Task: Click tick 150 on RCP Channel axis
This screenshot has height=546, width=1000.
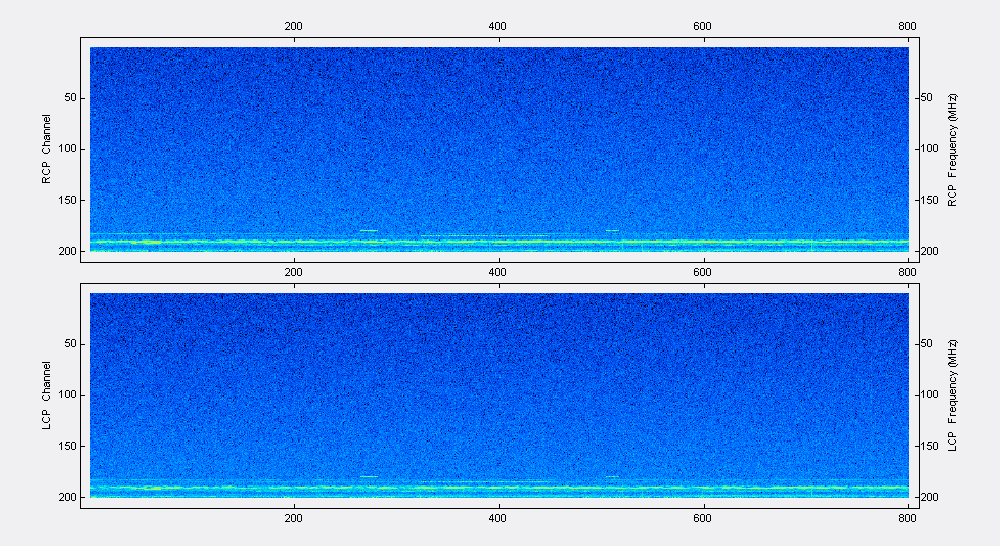Action: pos(68,200)
